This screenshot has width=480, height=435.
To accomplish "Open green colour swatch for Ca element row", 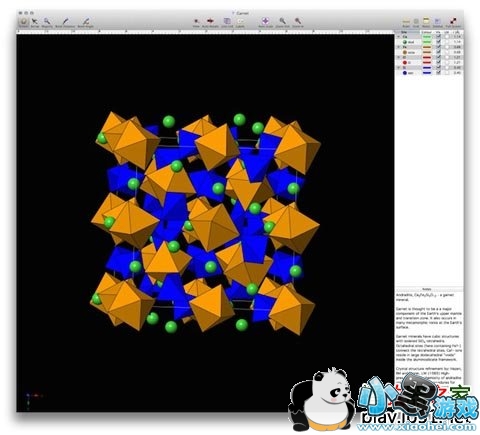I will tap(427, 37).
